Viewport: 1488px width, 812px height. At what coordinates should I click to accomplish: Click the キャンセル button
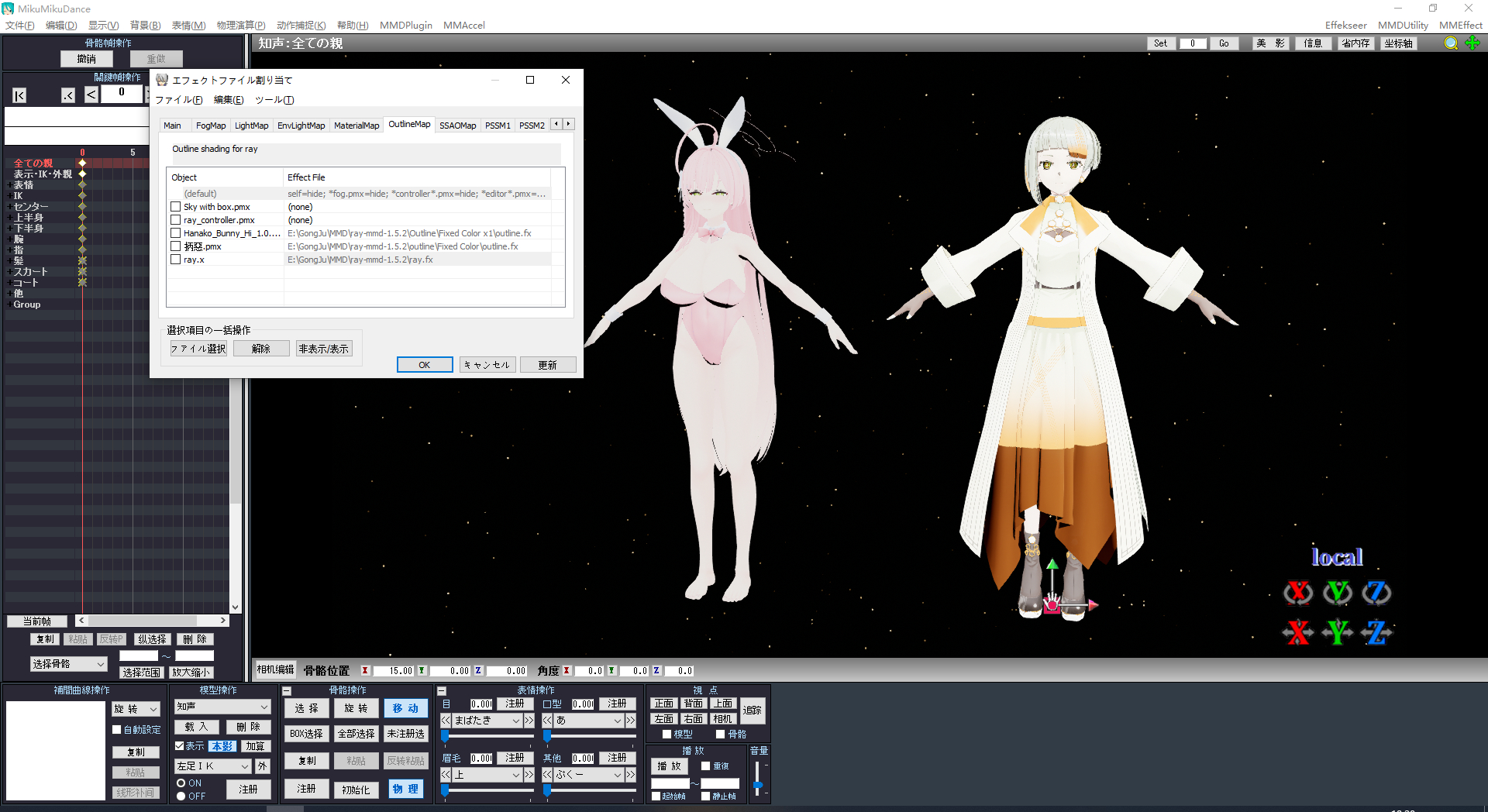[487, 365]
